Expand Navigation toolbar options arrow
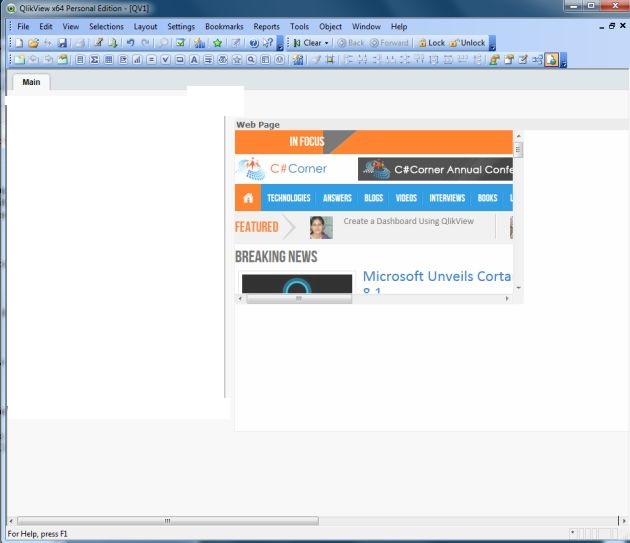Viewport: 630px width, 543px height. [x=492, y=43]
